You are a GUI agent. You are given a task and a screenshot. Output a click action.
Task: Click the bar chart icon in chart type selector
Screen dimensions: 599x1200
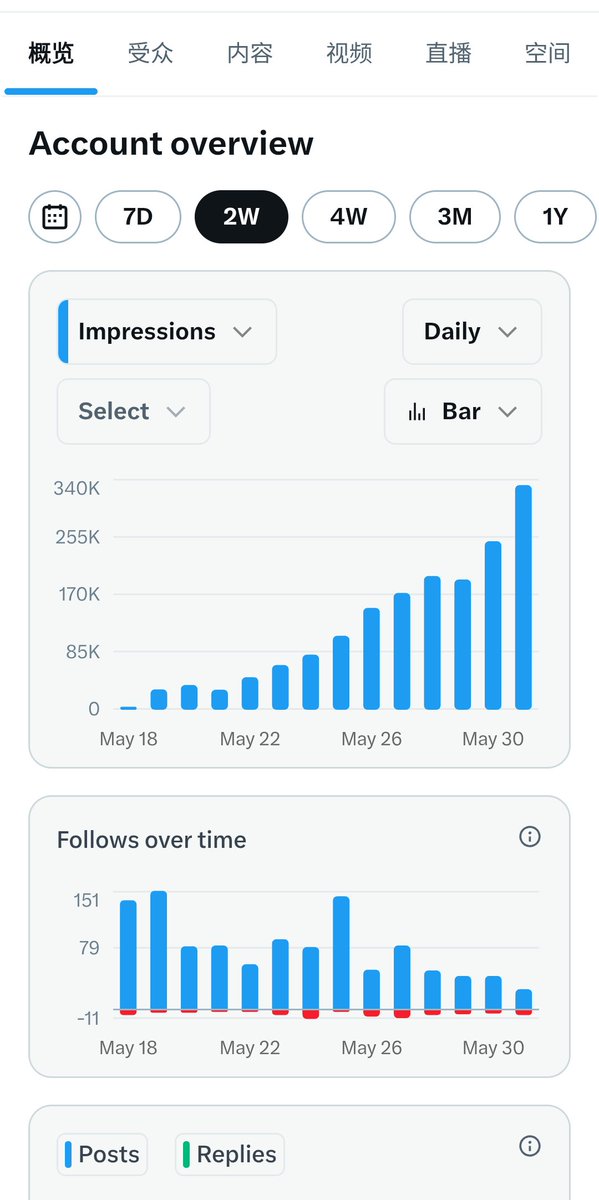coord(417,412)
